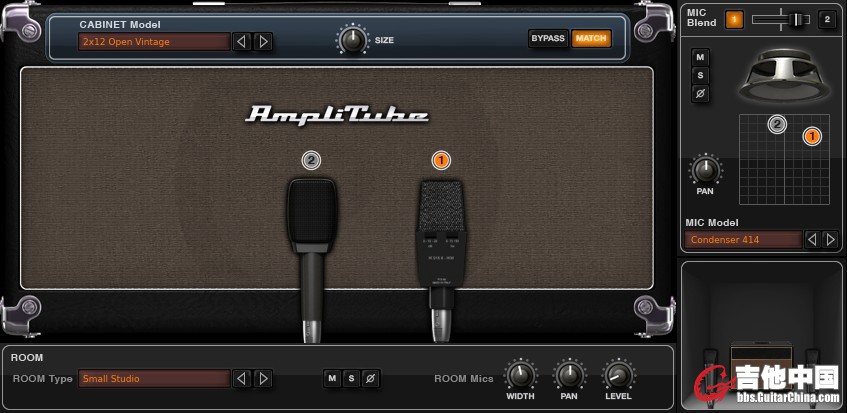Click the ROOM Mics WIDTH knob
The width and height of the screenshot is (847, 413).
(x=520, y=375)
